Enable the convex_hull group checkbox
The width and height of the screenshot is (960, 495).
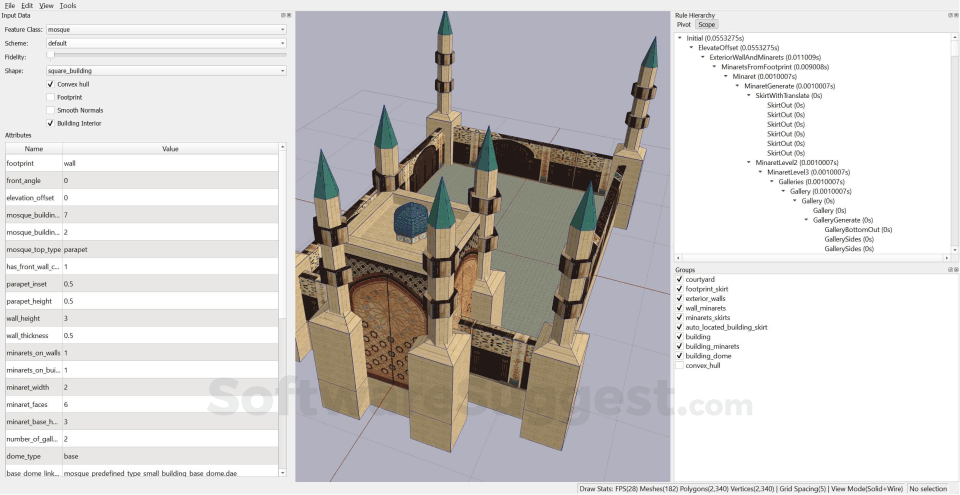click(x=680, y=366)
